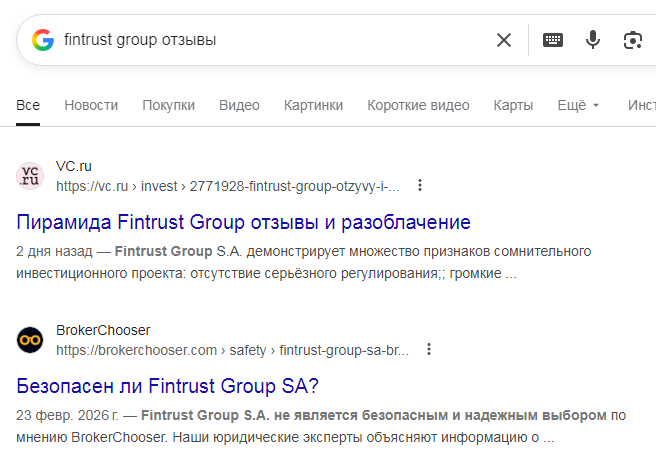The width and height of the screenshot is (656, 467).
Task: Click the Google logo icon
Action: (x=42, y=40)
